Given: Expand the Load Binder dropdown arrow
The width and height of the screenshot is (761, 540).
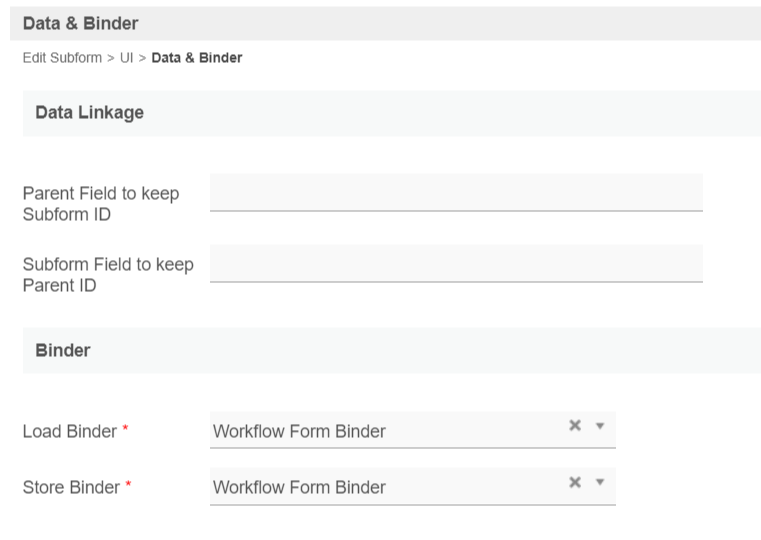Looking at the screenshot, I should click(600, 426).
